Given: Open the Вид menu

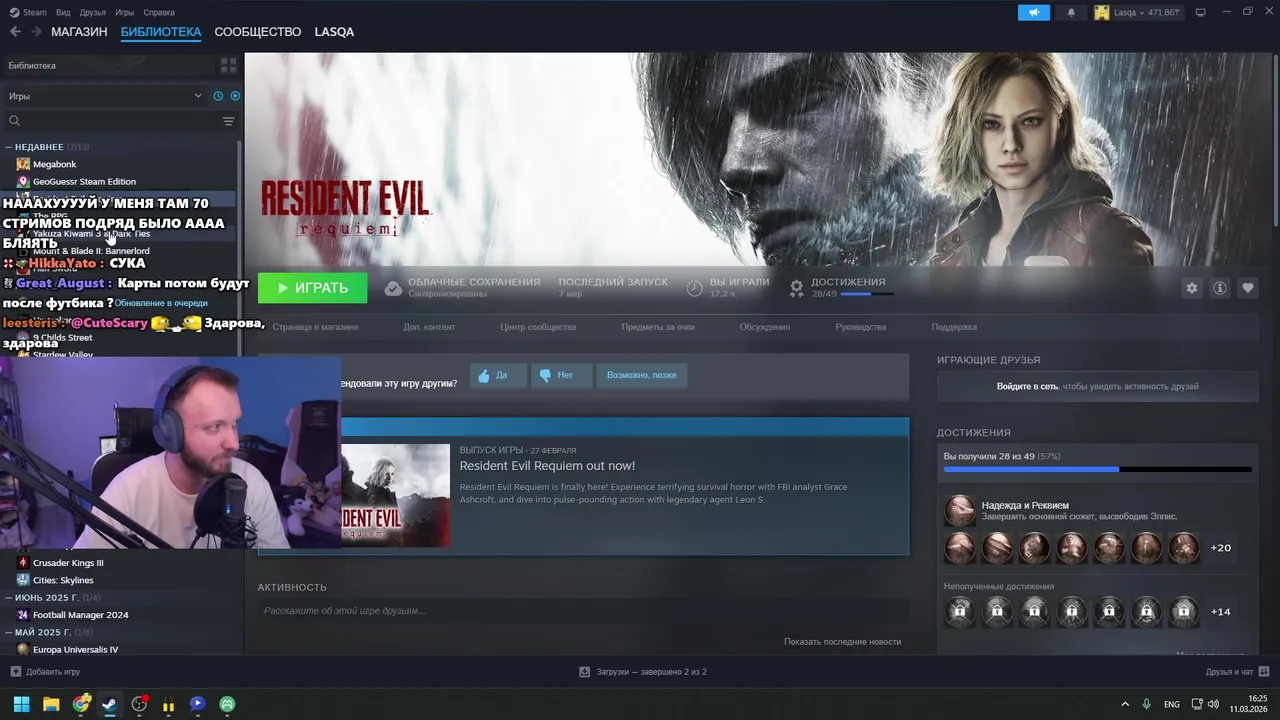Looking at the screenshot, I should click(63, 12).
